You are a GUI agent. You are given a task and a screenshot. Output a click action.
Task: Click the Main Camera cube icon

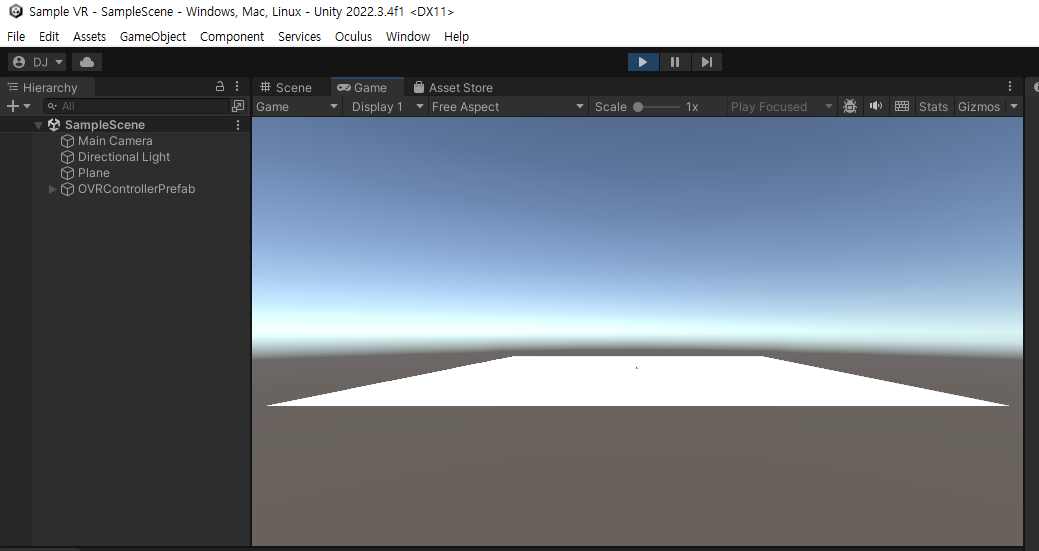(x=67, y=141)
